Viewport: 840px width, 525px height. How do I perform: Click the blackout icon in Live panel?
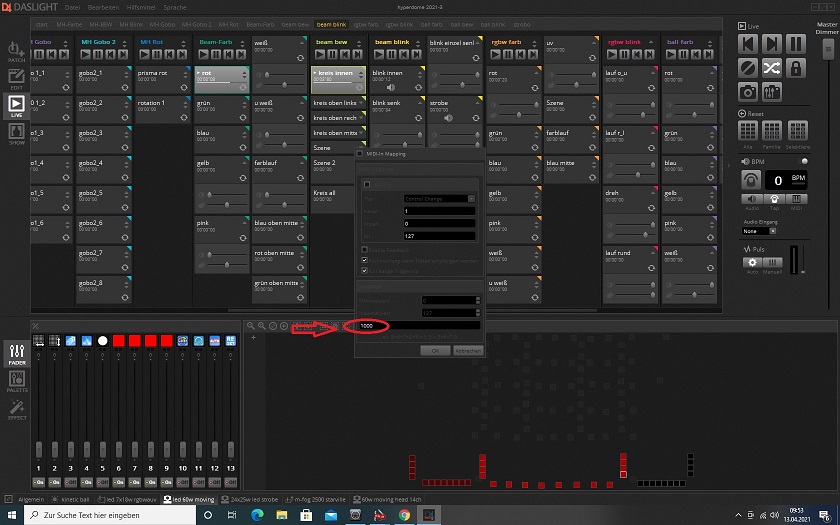pos(748,68)
